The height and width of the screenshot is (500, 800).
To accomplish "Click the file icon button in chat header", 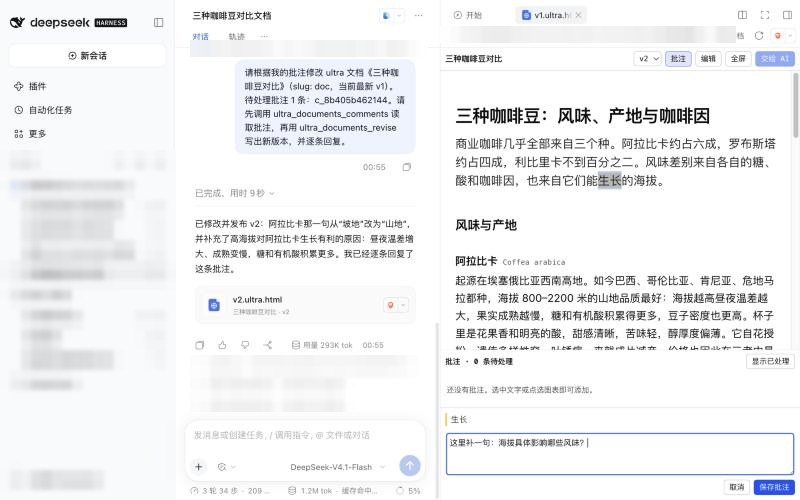I will pos(386,16).
